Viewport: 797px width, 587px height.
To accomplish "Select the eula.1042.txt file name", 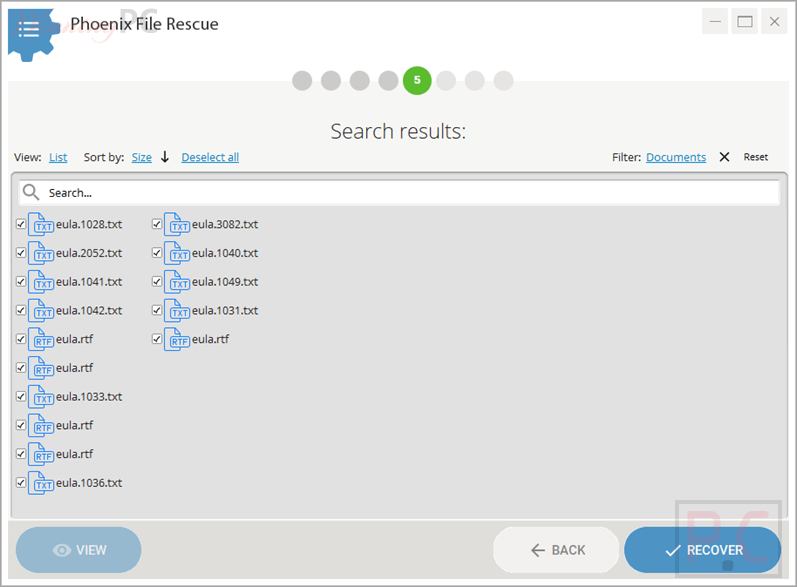I will 89,311.
